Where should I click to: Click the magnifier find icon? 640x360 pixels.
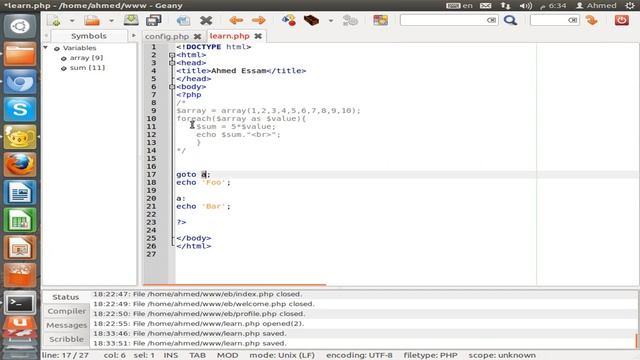(x=510, y=20)
